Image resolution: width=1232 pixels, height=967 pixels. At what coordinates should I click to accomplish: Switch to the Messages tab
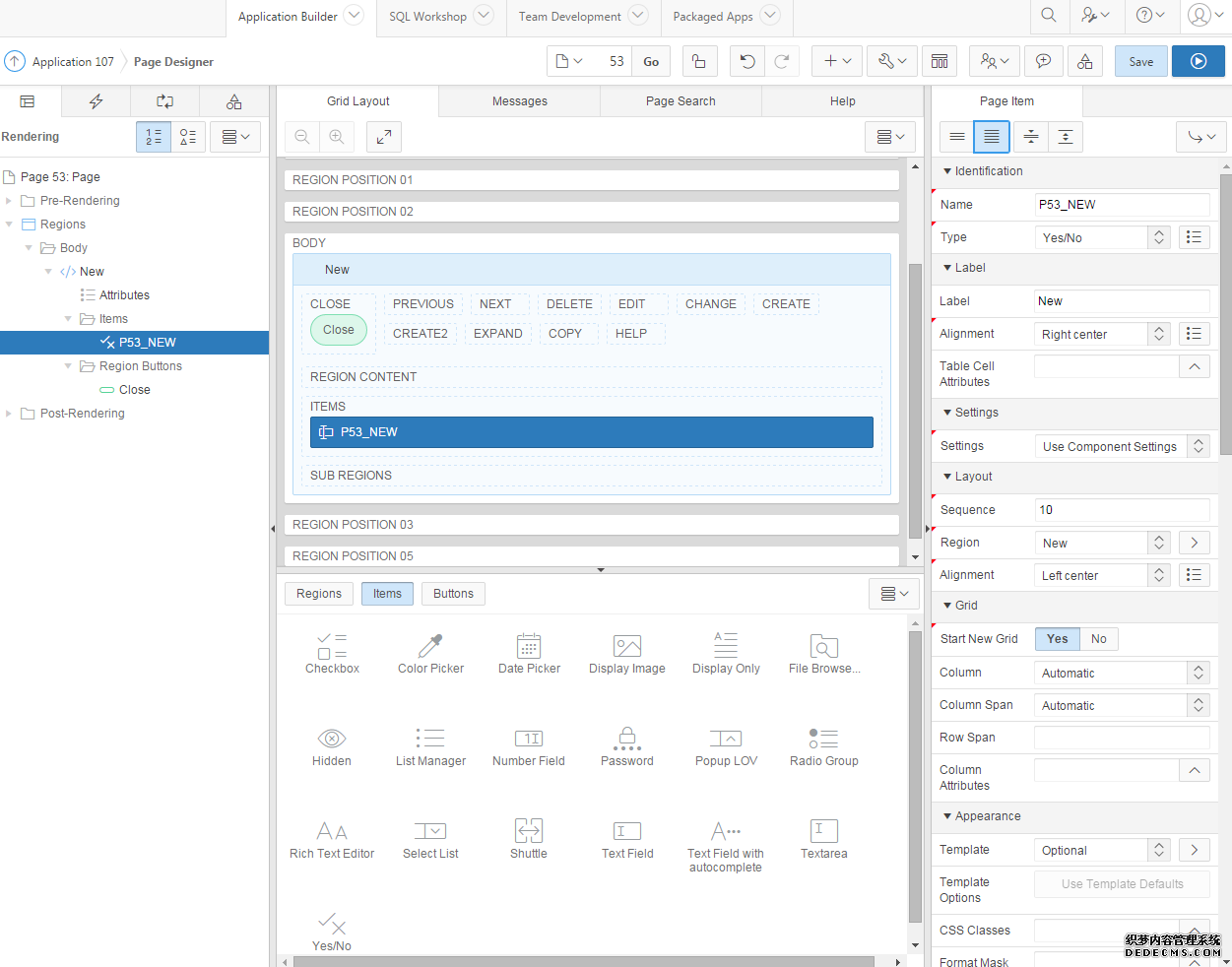(x=519, y=101)
